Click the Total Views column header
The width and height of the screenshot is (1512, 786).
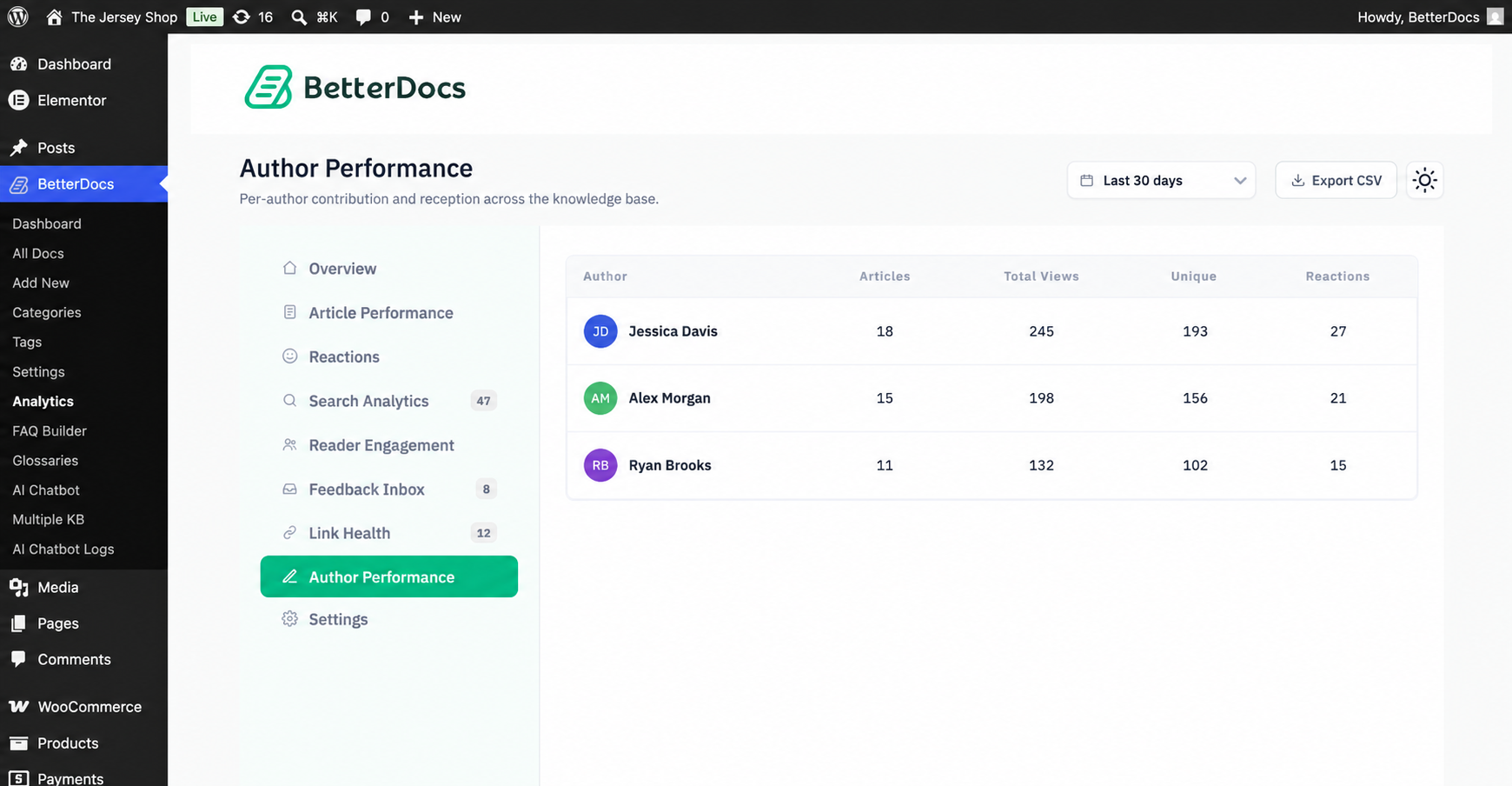[x=1041, y=276]
